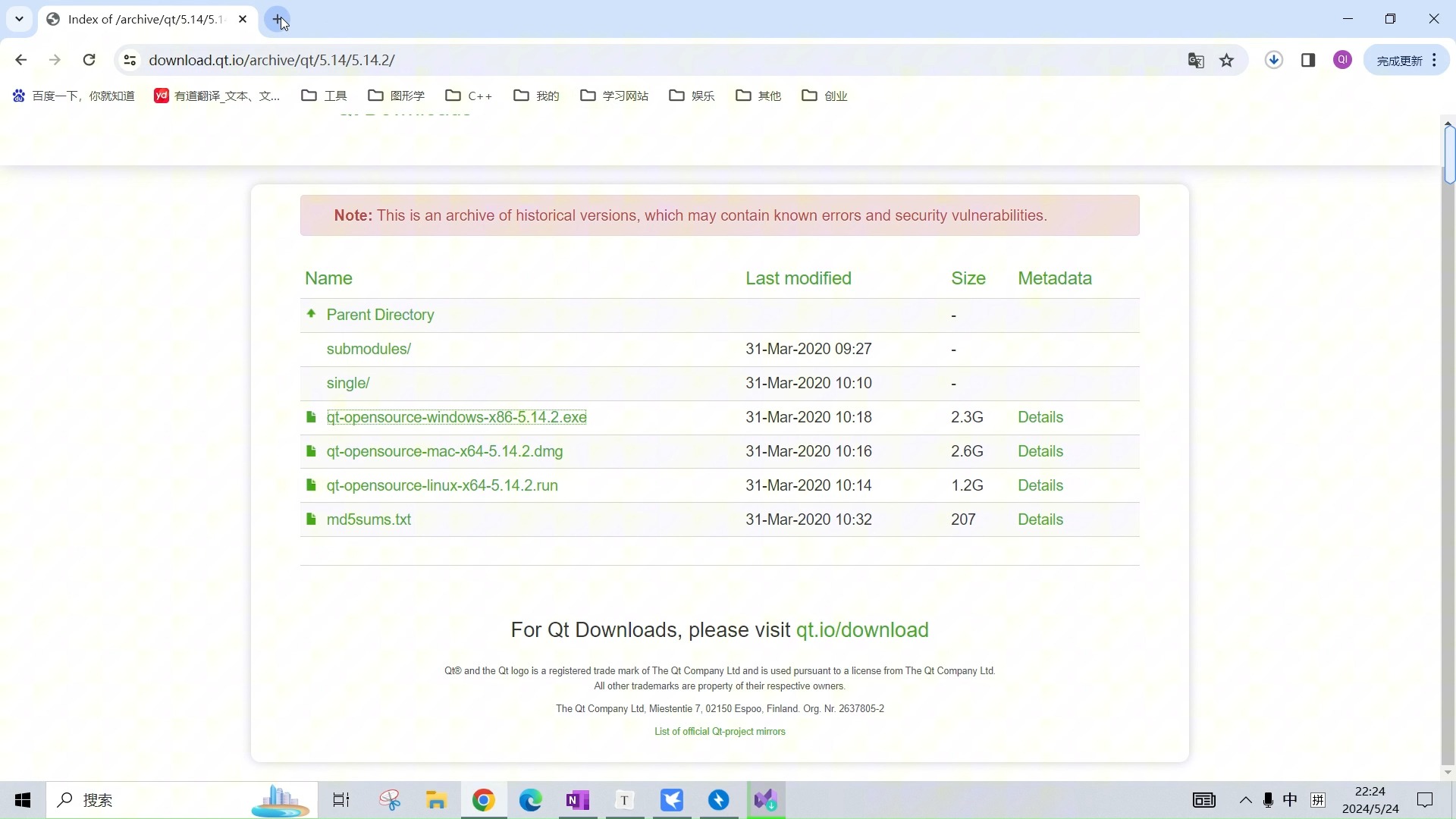Open the Chrome three-dot menu
Image resolution: width=1456 pixels, height=819 pixels.
1435,60
